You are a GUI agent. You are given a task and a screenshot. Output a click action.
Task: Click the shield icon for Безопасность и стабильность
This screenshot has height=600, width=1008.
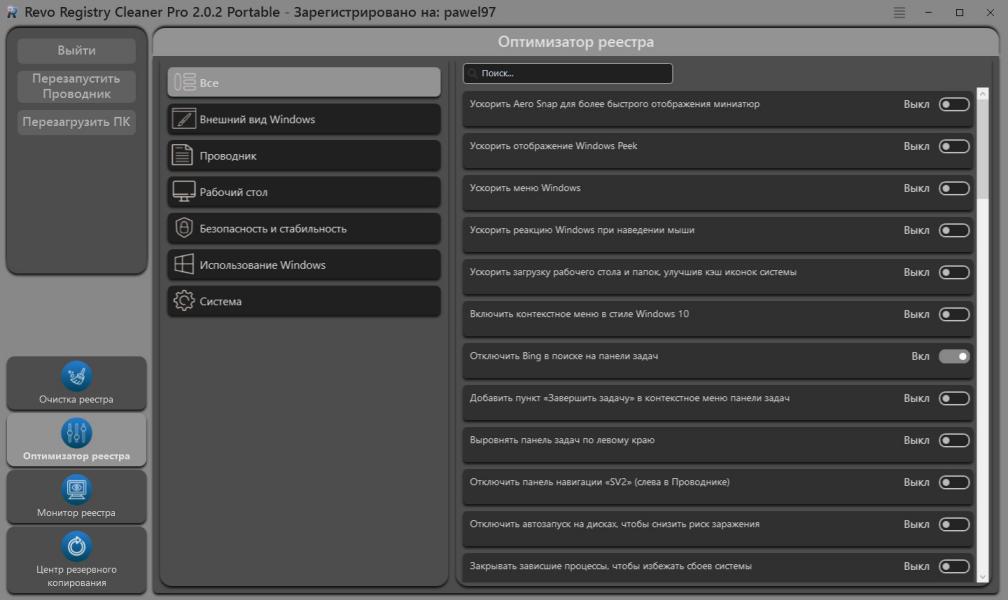[x=183, y=229]
